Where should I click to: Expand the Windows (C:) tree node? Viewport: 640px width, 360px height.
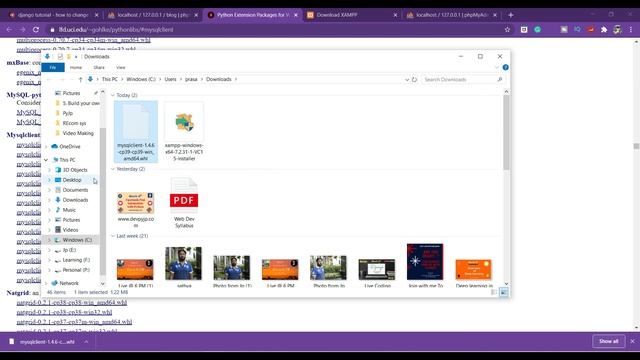[x=49, y=240]
